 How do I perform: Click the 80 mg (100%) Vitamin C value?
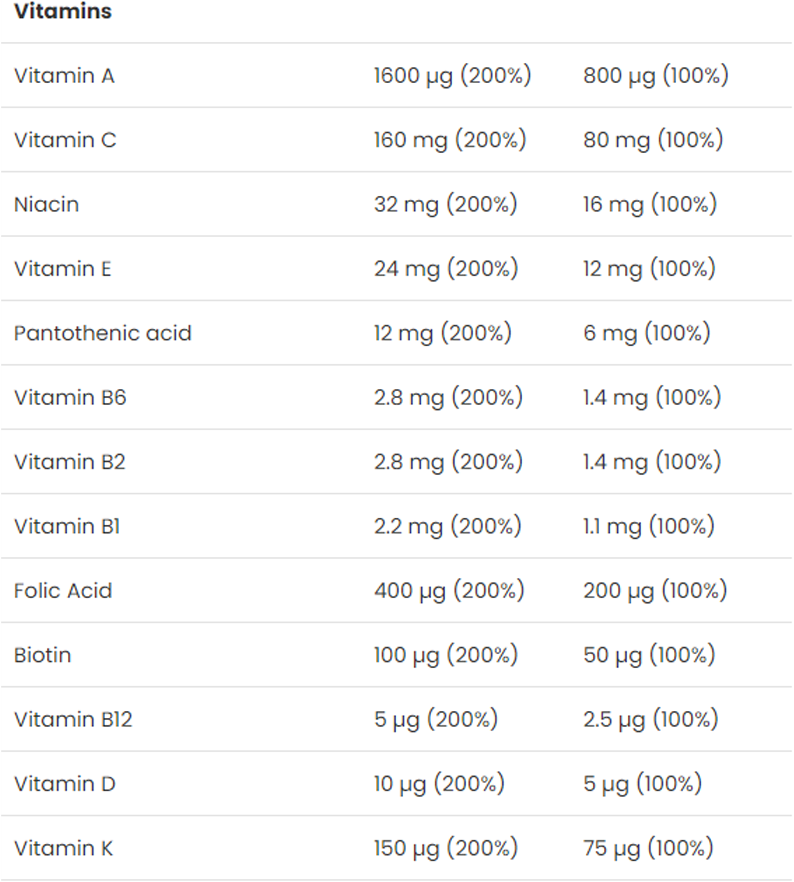click(653, 140)
